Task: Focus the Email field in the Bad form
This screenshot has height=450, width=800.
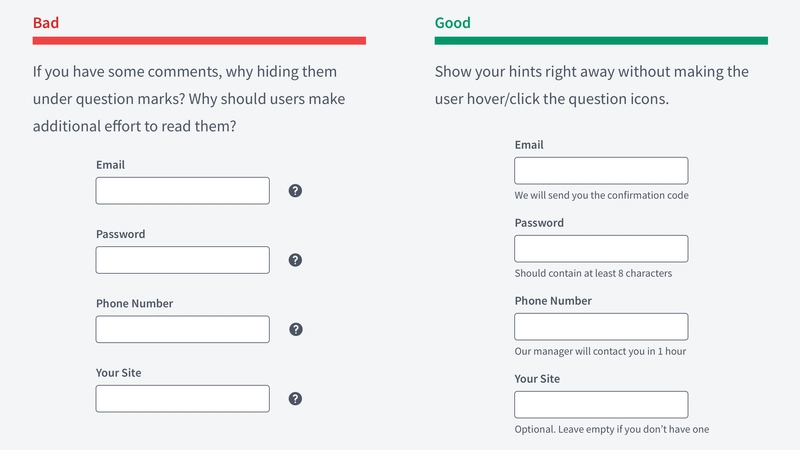Action: point(183,191)
